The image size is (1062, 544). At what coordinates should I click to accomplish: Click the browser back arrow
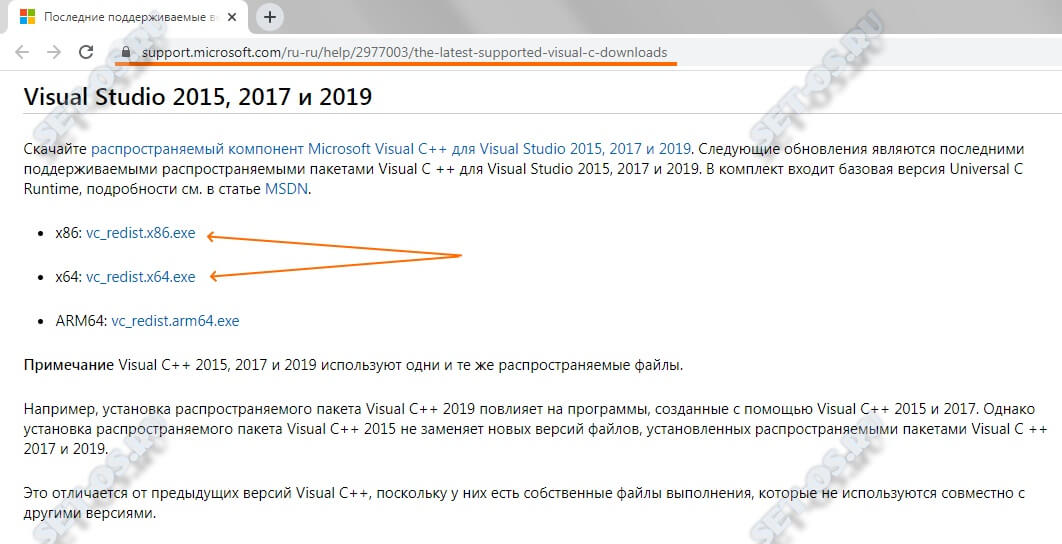pyautogui.click(x=22, y=52)
